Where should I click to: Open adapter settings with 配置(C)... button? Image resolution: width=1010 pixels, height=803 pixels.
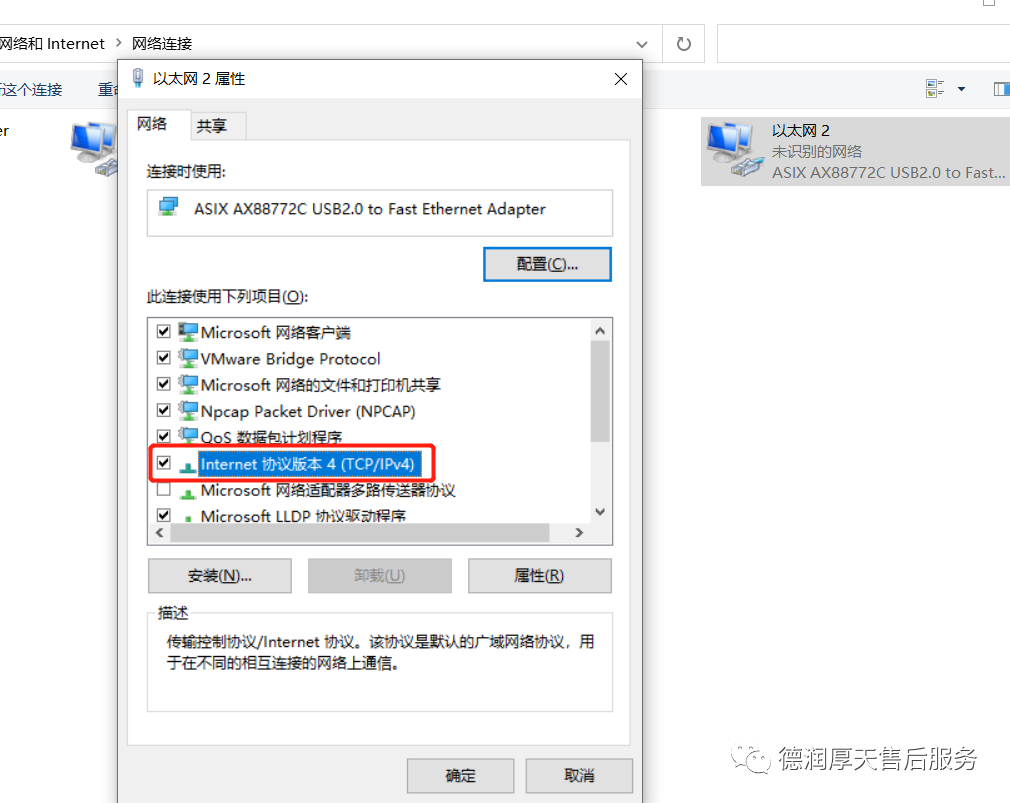coord(547,264)
